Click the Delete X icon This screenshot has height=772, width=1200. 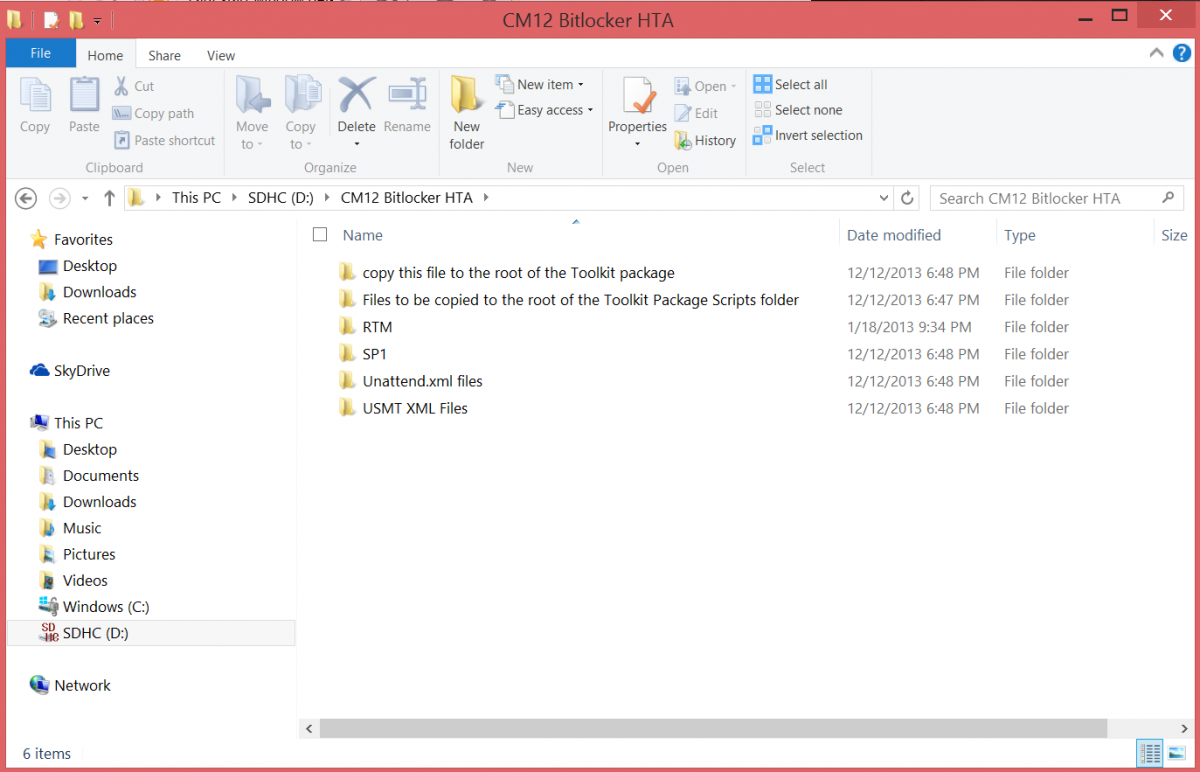click(x=356, y=95)
